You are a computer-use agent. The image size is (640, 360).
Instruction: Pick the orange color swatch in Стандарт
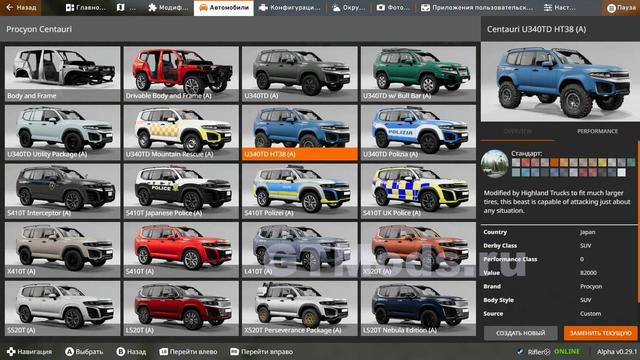click(554, 163)
